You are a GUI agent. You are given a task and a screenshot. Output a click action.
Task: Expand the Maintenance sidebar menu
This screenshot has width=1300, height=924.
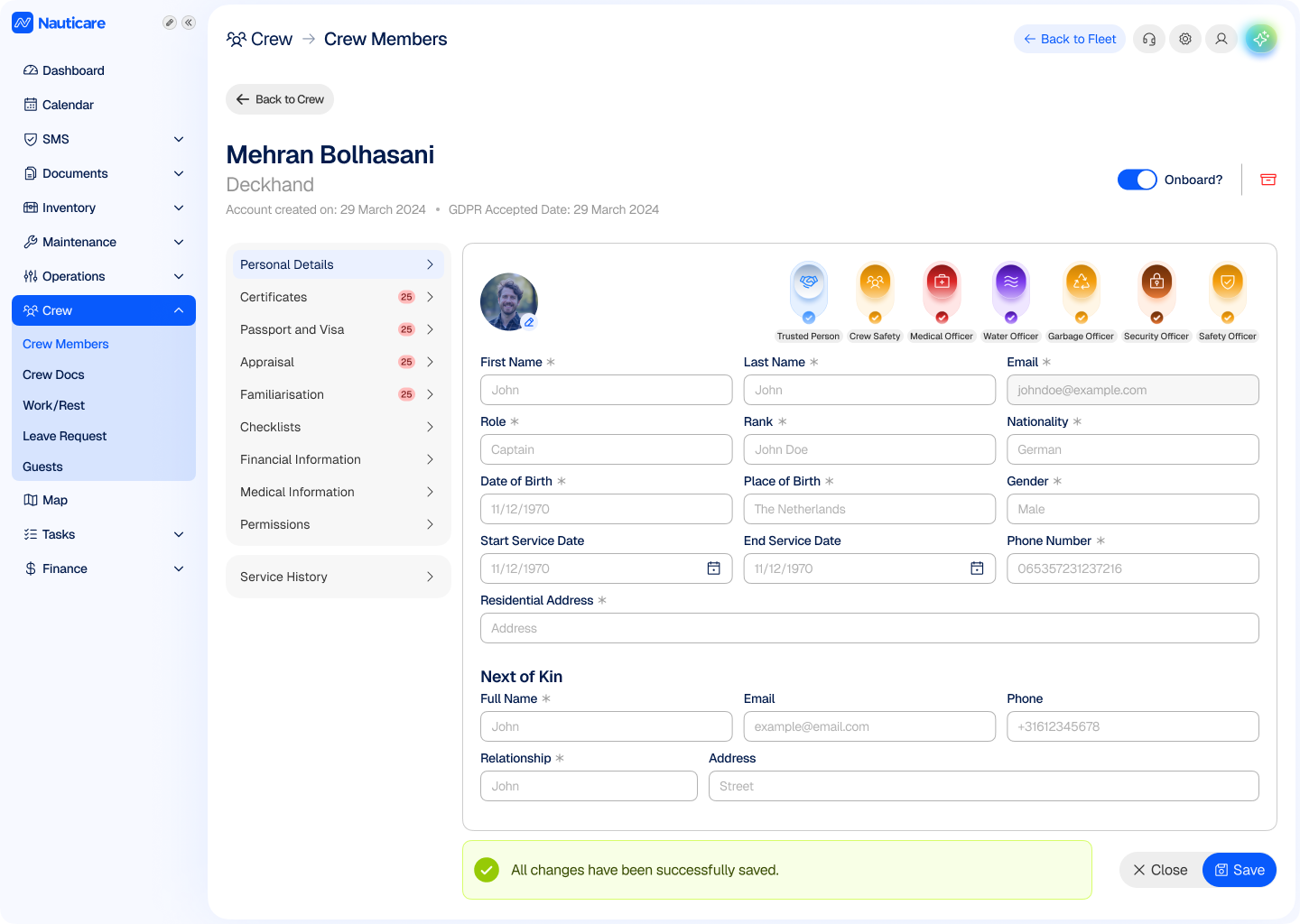click(179, 242)
